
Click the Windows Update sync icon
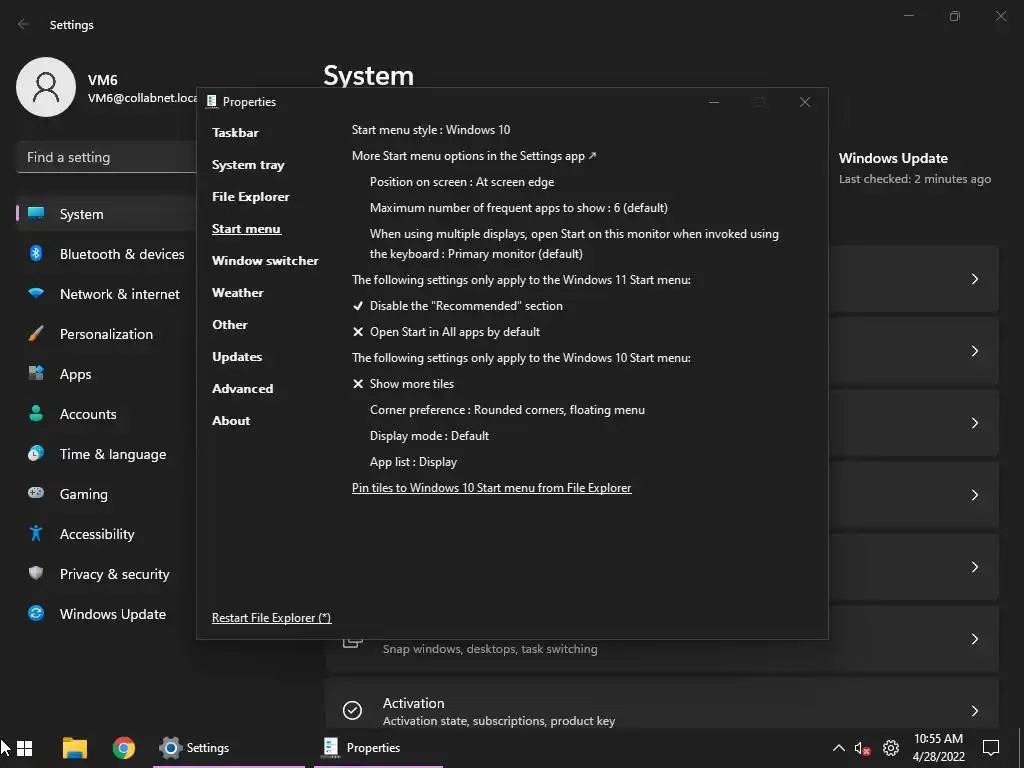point(36,613)
